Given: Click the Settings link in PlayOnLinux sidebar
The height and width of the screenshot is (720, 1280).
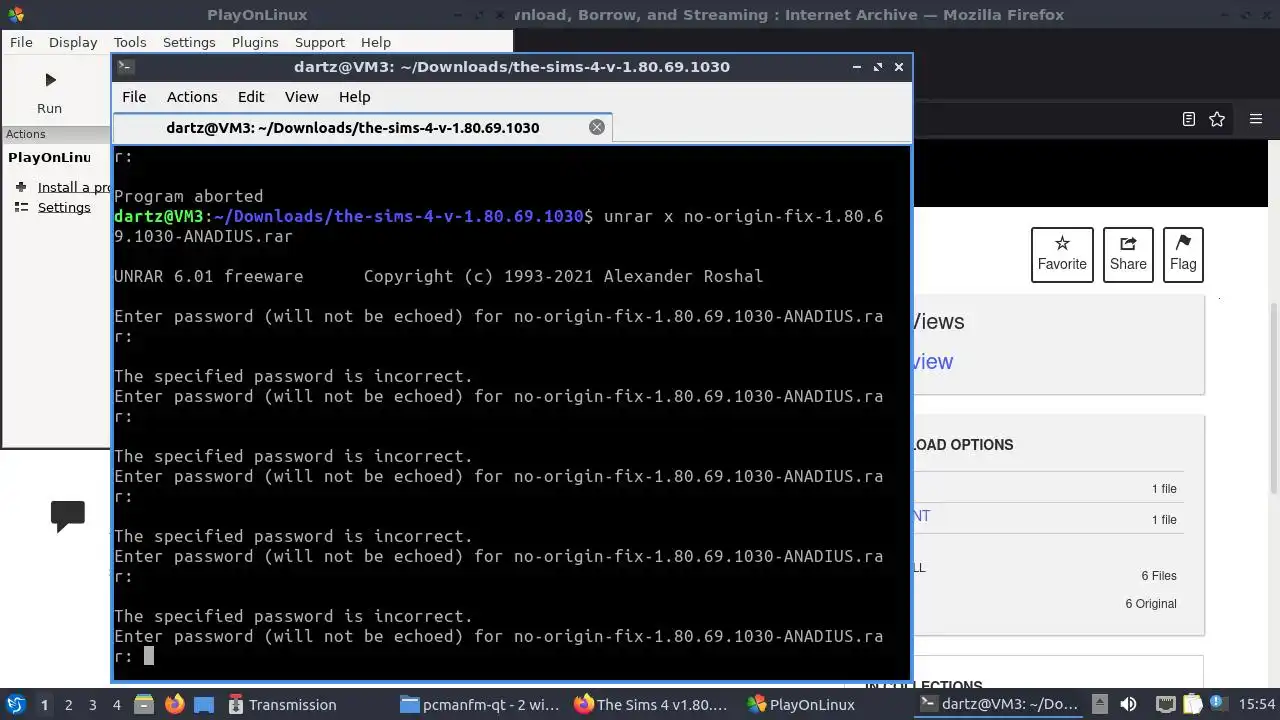Looking at the screenshot, I should [x=64, y=207].
